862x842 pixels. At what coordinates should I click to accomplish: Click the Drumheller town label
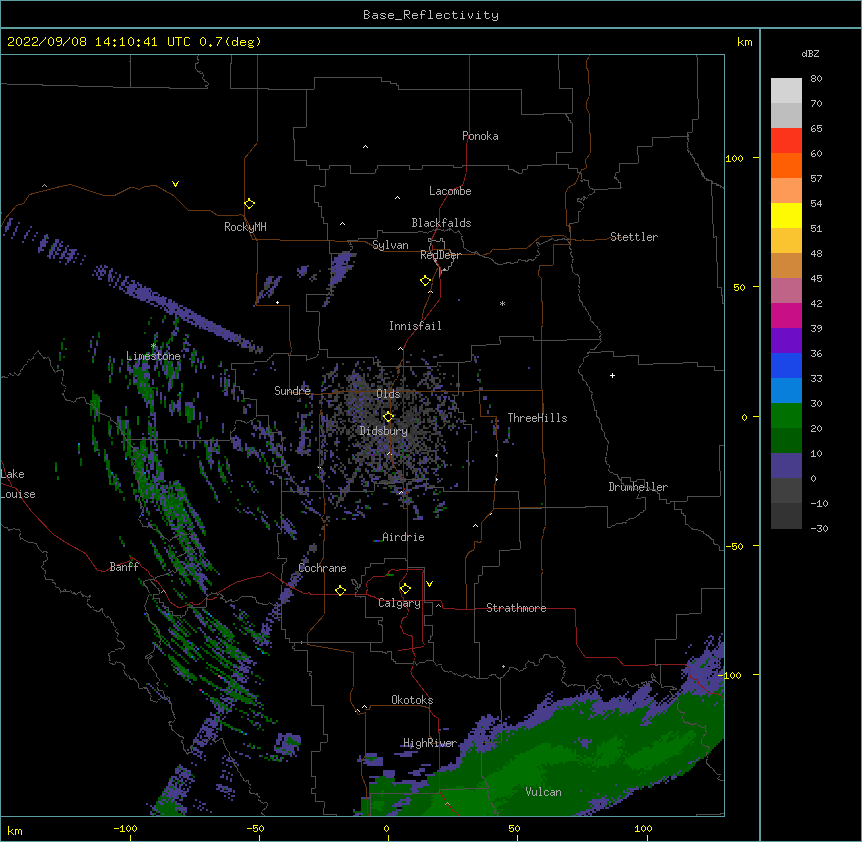(638, 487)
